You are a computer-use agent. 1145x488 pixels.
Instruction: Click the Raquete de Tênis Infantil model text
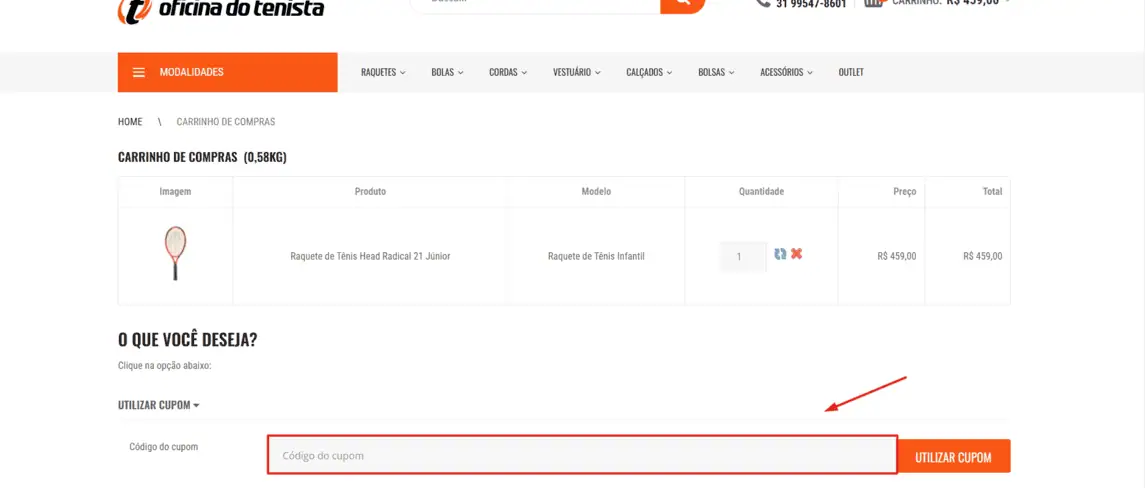pos(597,256)
